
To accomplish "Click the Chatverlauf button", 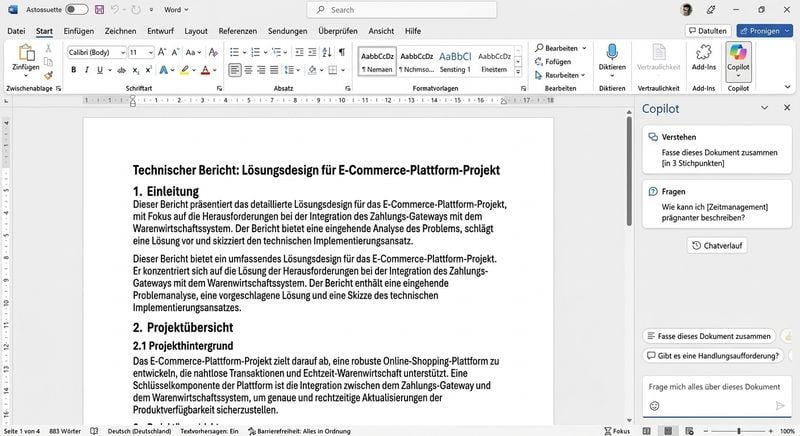I will click(x=717, y=245).
